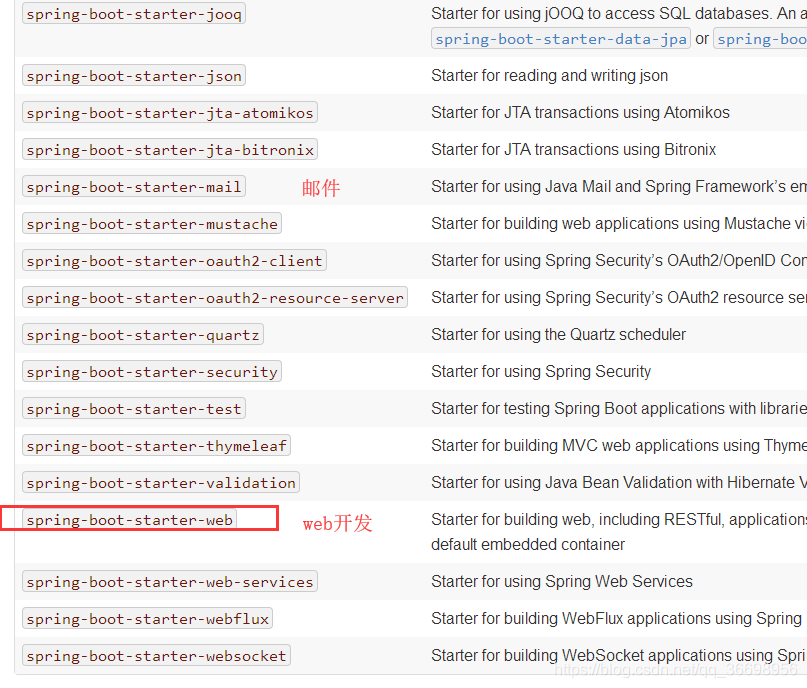807x688 pixels.
Task: Click 'Starter for using Spring Web Services' text
Action: click(x=562, y=582)
